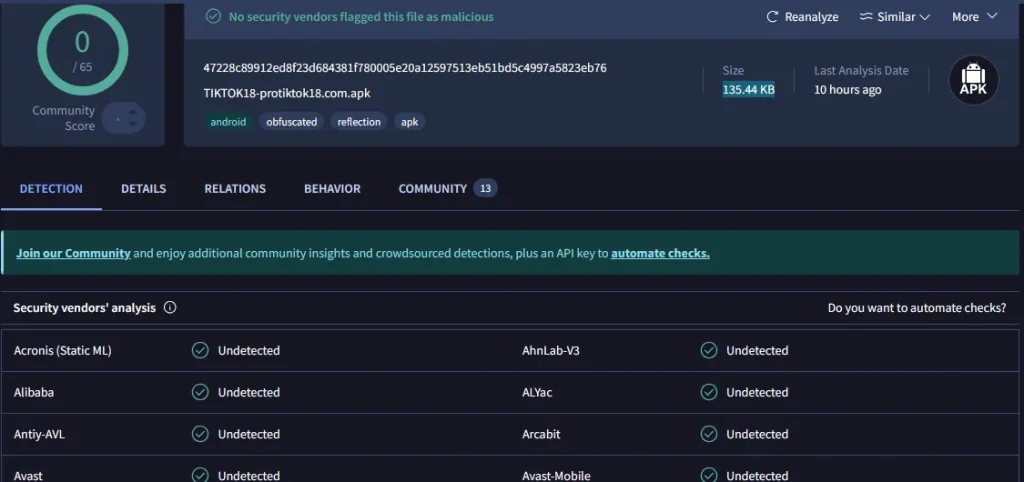Click the COMMUNITY count badge 13
This screenshot has height=482, width=1024.
click(485, 189)
